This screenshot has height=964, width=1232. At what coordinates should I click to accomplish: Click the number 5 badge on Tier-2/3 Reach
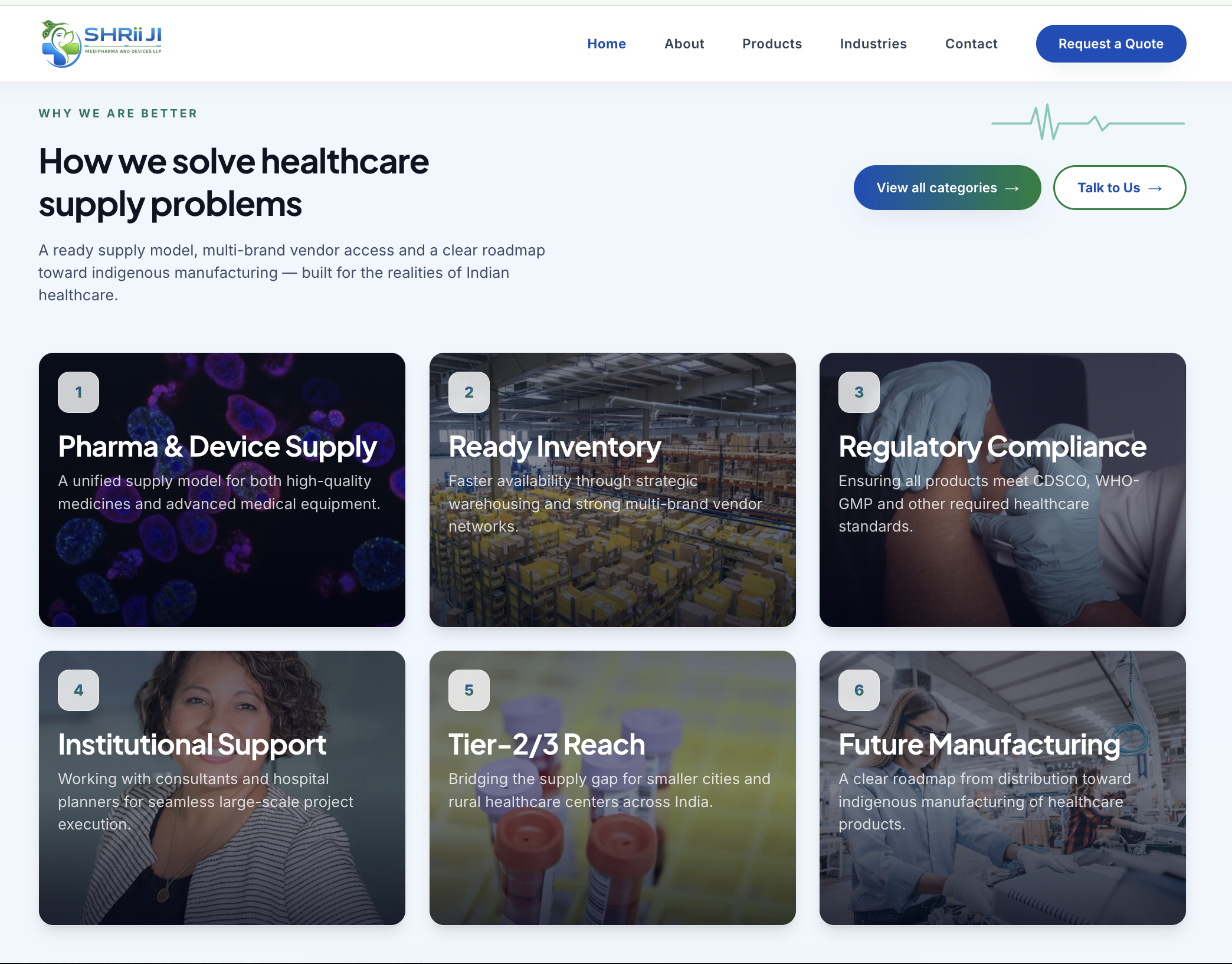click(x=469, y=690)
